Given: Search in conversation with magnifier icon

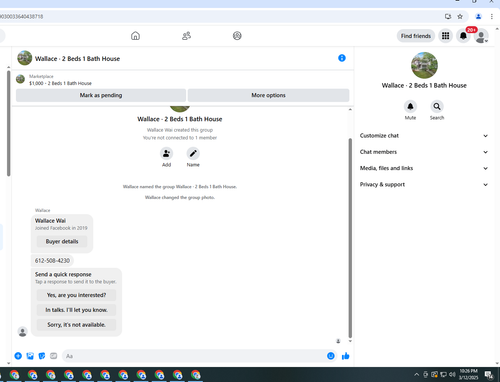Looking at the screenshot, I should [x=437, y=106].
